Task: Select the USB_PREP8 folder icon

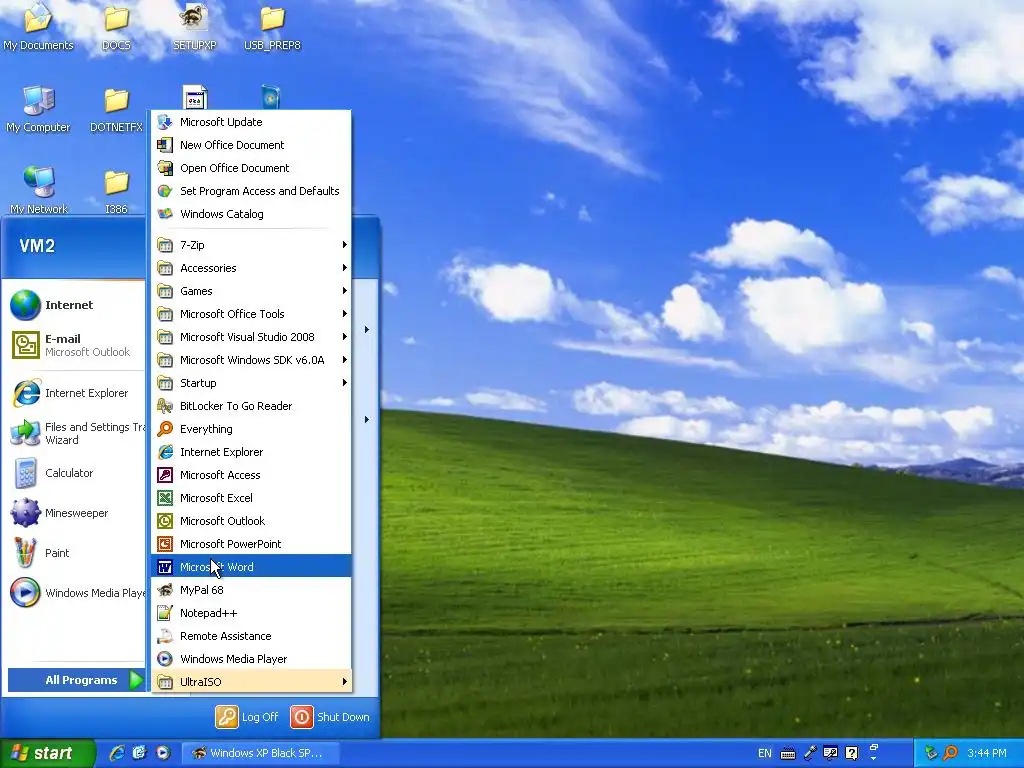Action: point(272,26)
